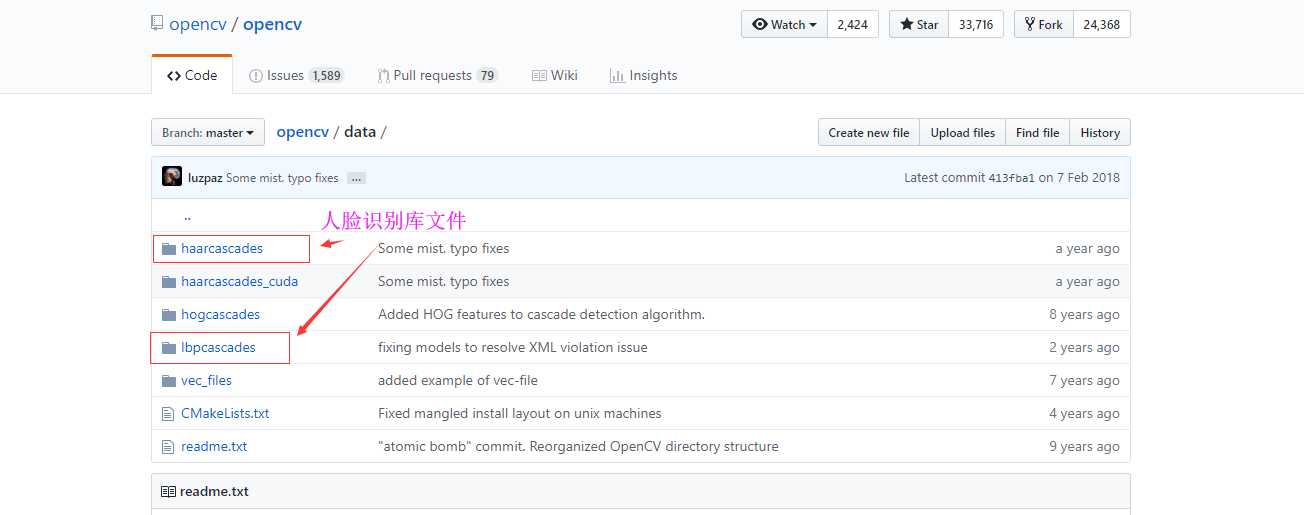Go to opencv root in breadcrumb path
1304x515 pixels.
pyautogui.click(x=302, y=132)
